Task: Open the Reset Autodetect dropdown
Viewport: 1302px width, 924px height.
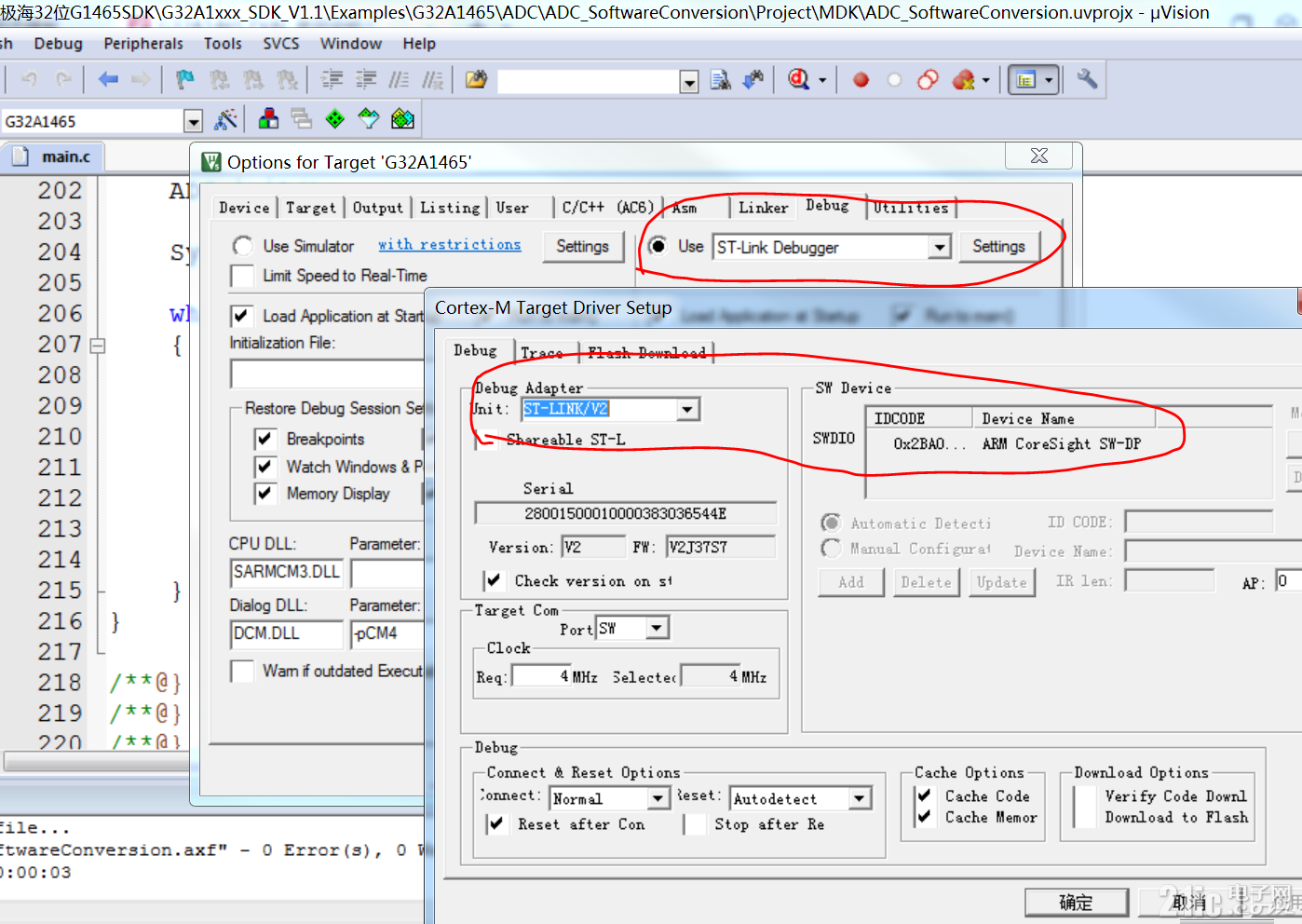Action: pyautogui.click(x=860, y=798)
